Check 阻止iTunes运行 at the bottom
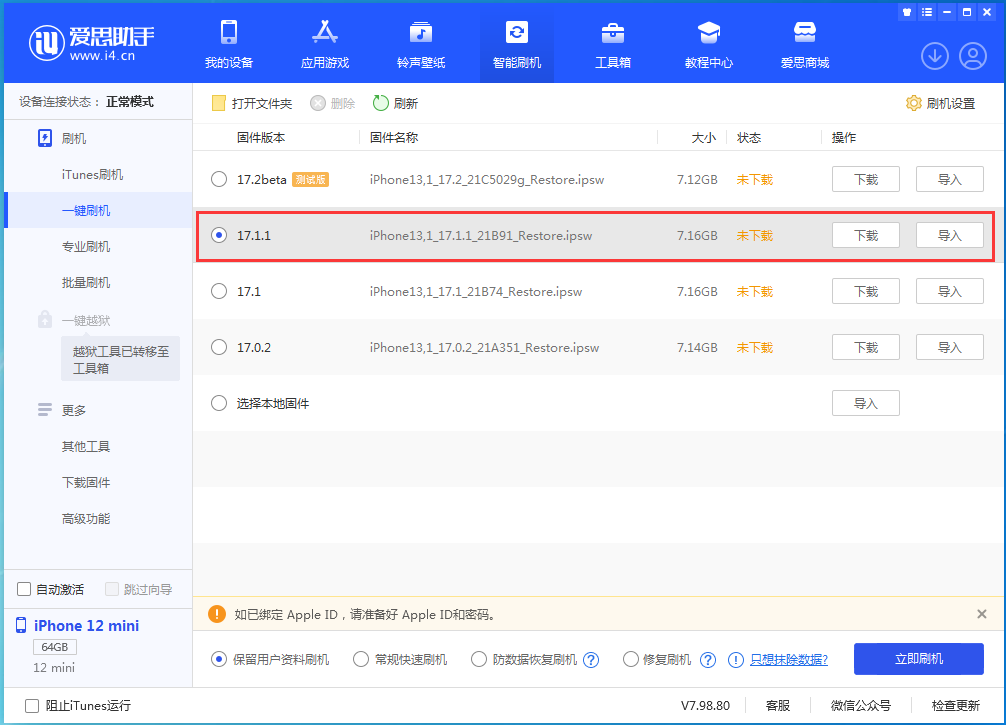 [x=32, y=705]
